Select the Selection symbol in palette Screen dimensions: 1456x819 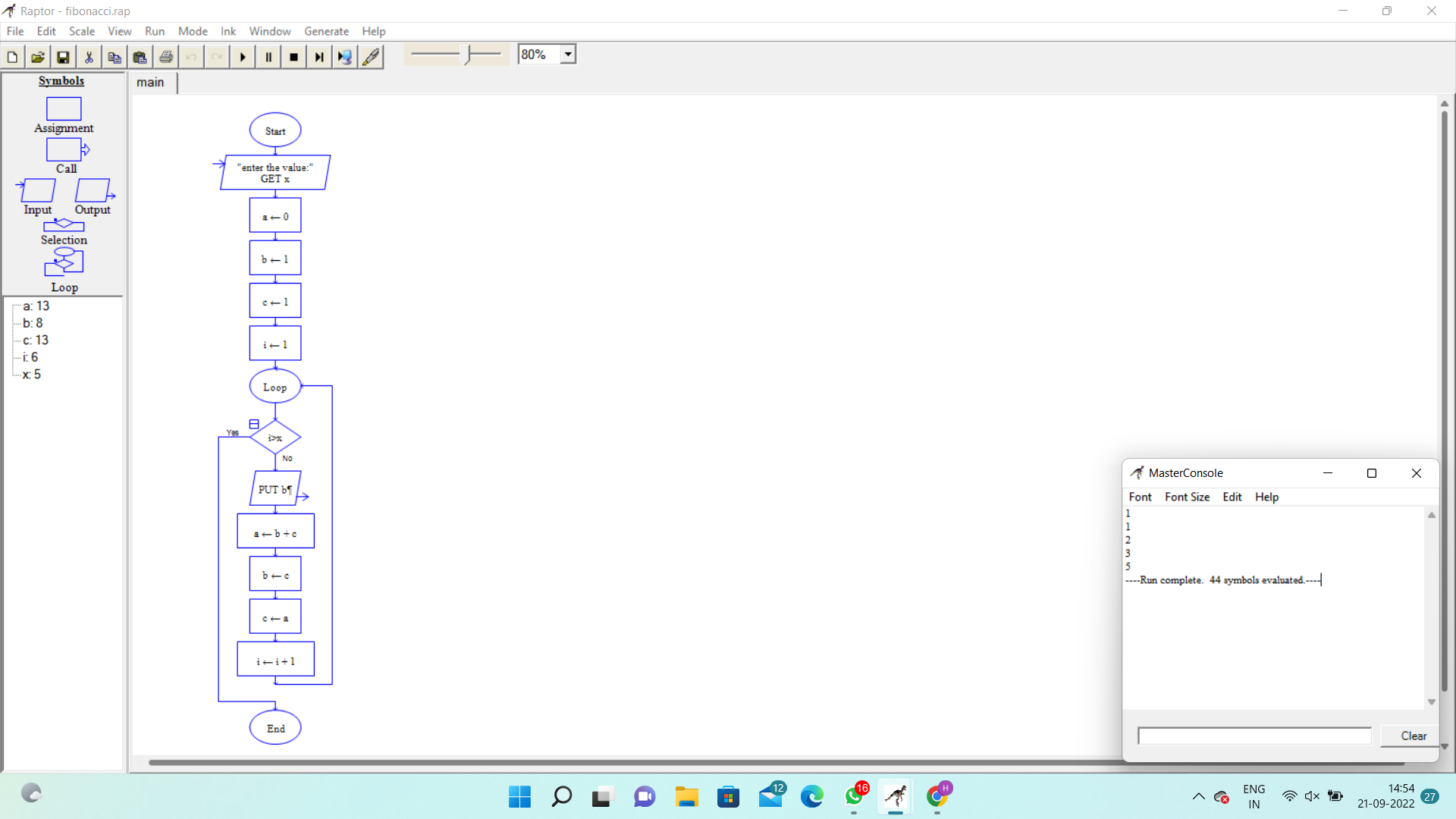coord(64,226)
